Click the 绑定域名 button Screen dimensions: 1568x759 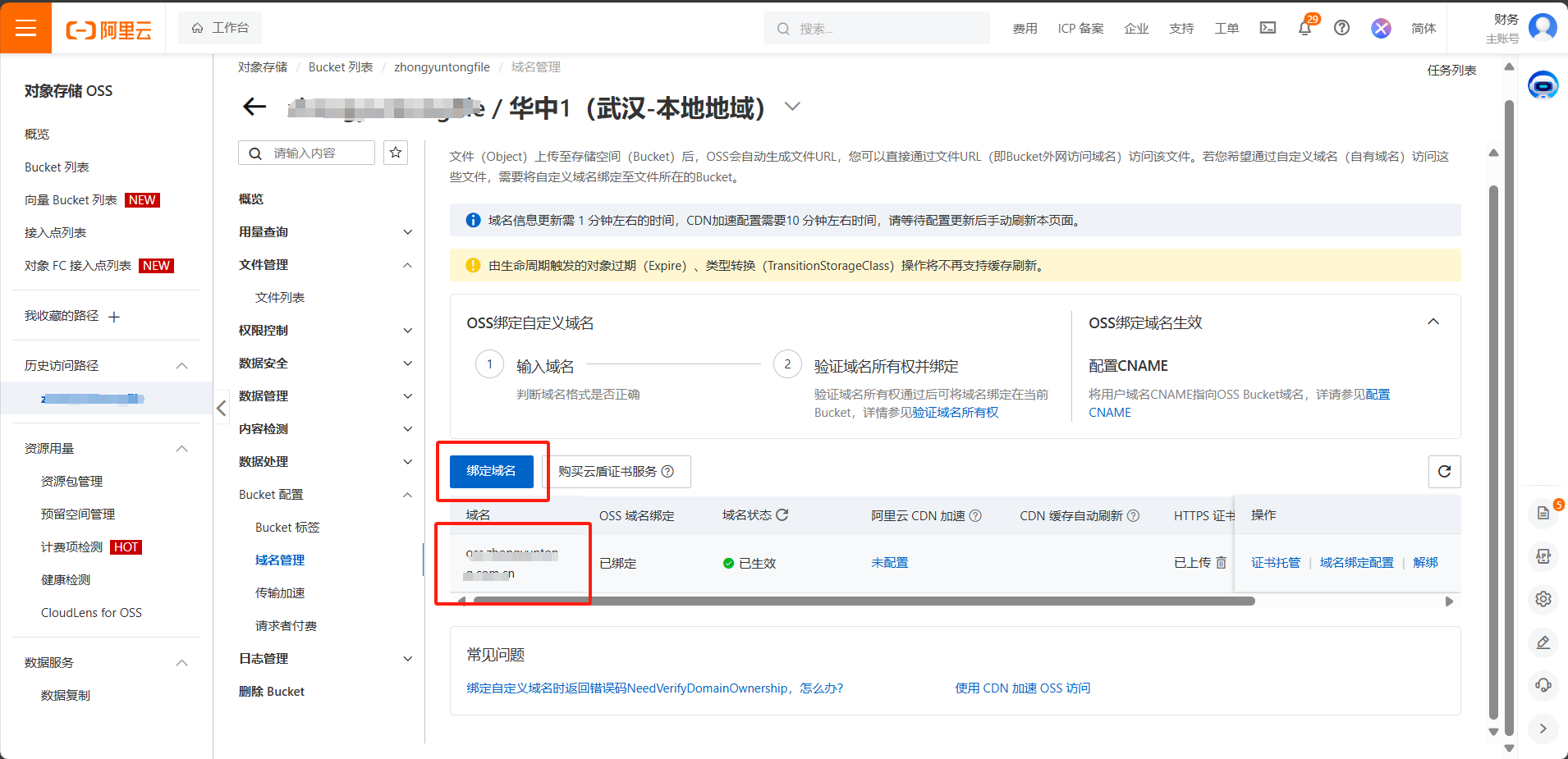pyautogui.click(x=492, y=472)
